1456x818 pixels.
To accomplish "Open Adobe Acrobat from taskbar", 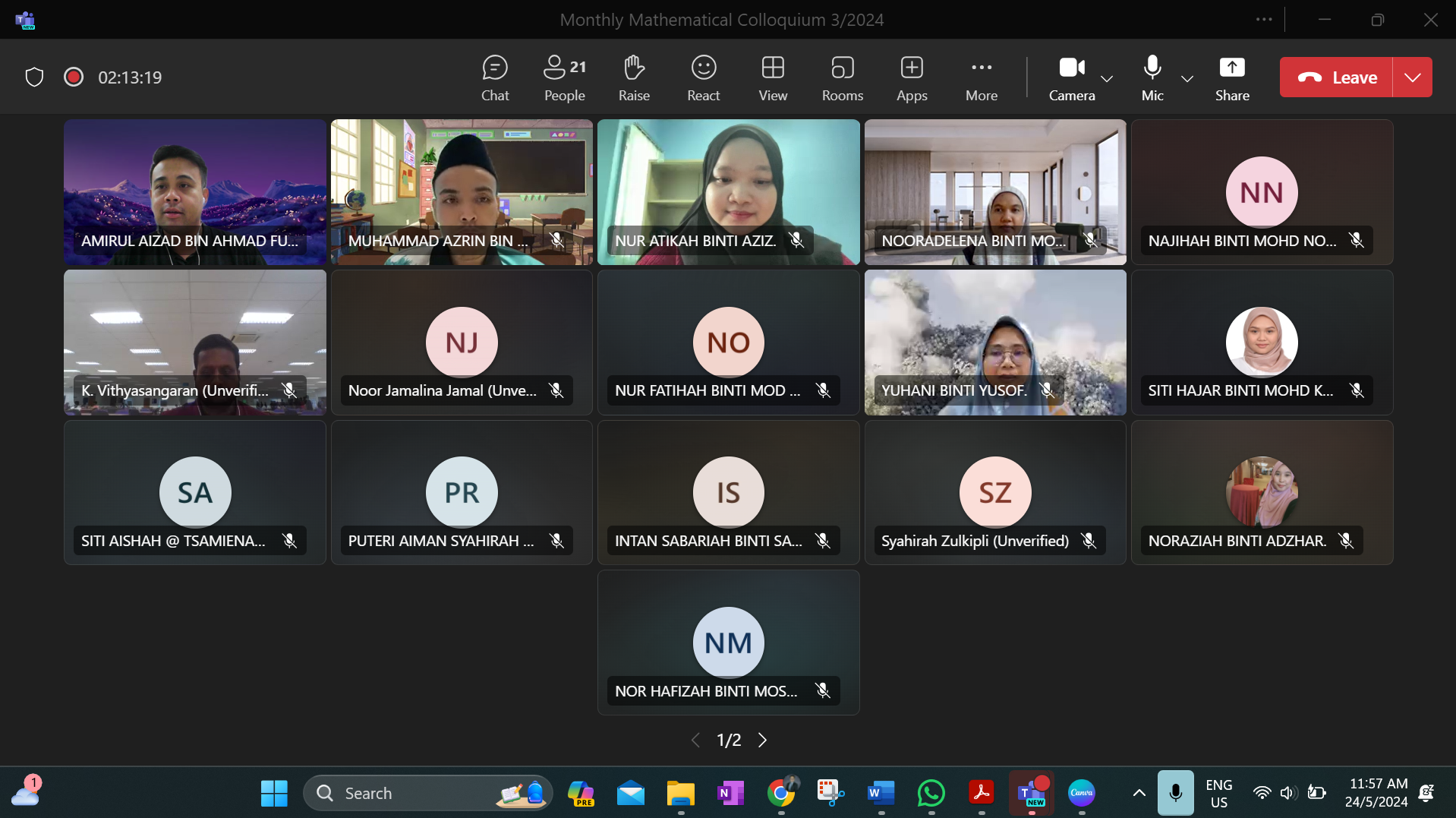I will pyautogui.click(x=981, y=793).
